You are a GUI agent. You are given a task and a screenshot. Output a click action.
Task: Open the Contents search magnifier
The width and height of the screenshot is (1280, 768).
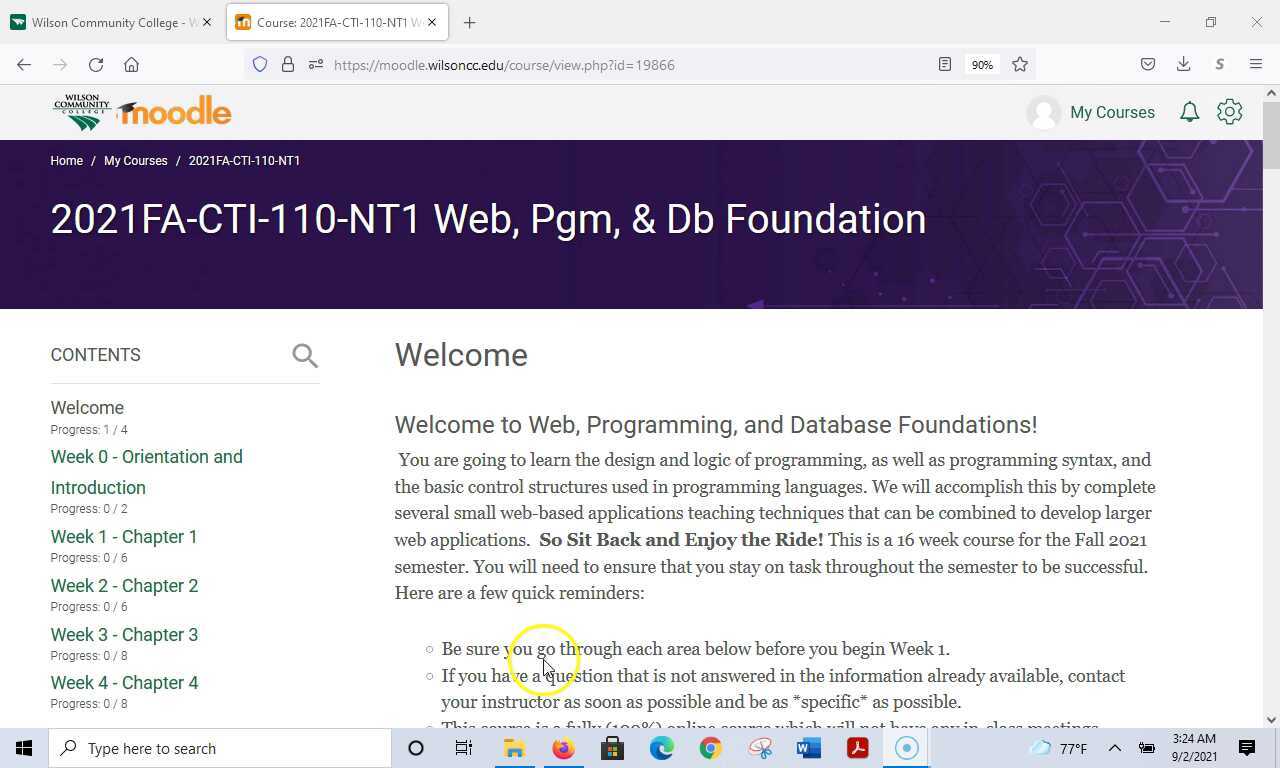(x=304, y=355)
